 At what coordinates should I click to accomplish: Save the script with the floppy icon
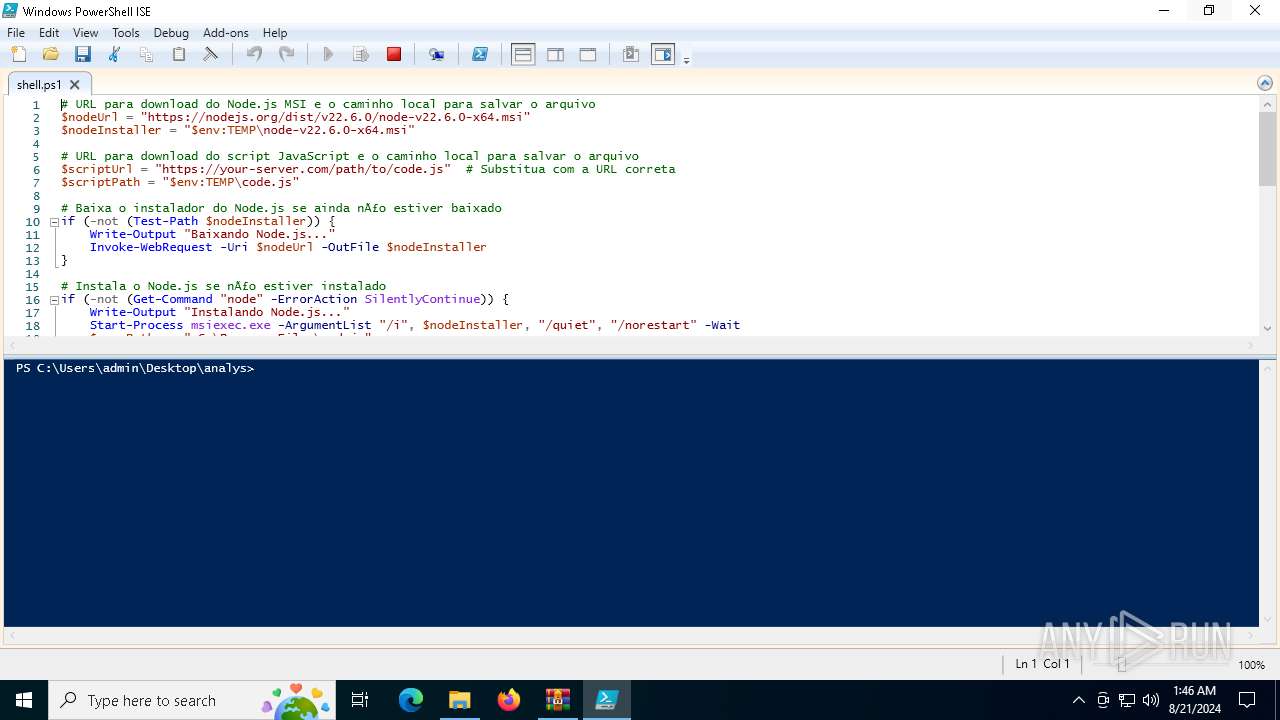tap(82, 54)
